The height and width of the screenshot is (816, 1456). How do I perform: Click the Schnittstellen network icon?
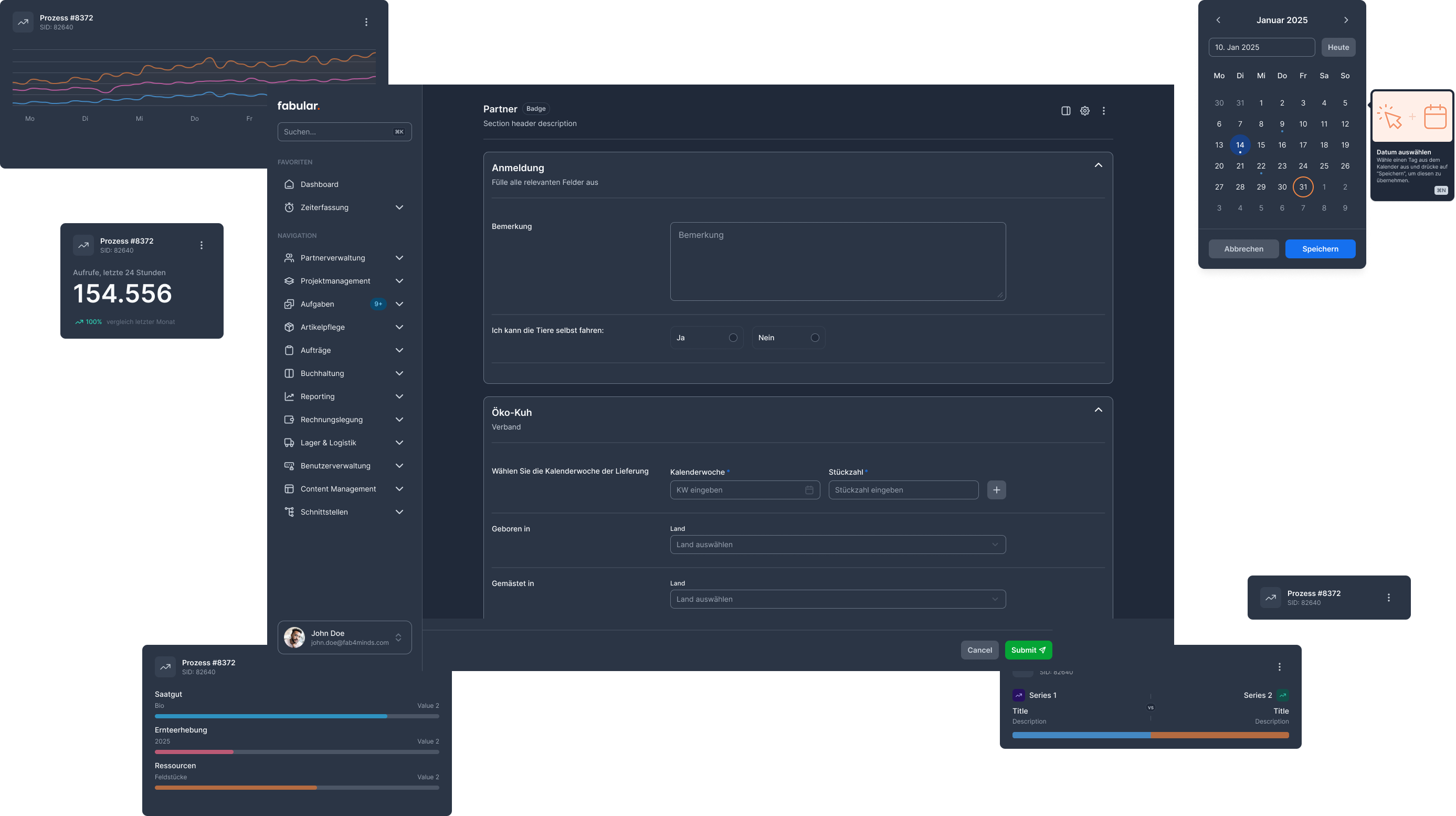click(289, 512)
